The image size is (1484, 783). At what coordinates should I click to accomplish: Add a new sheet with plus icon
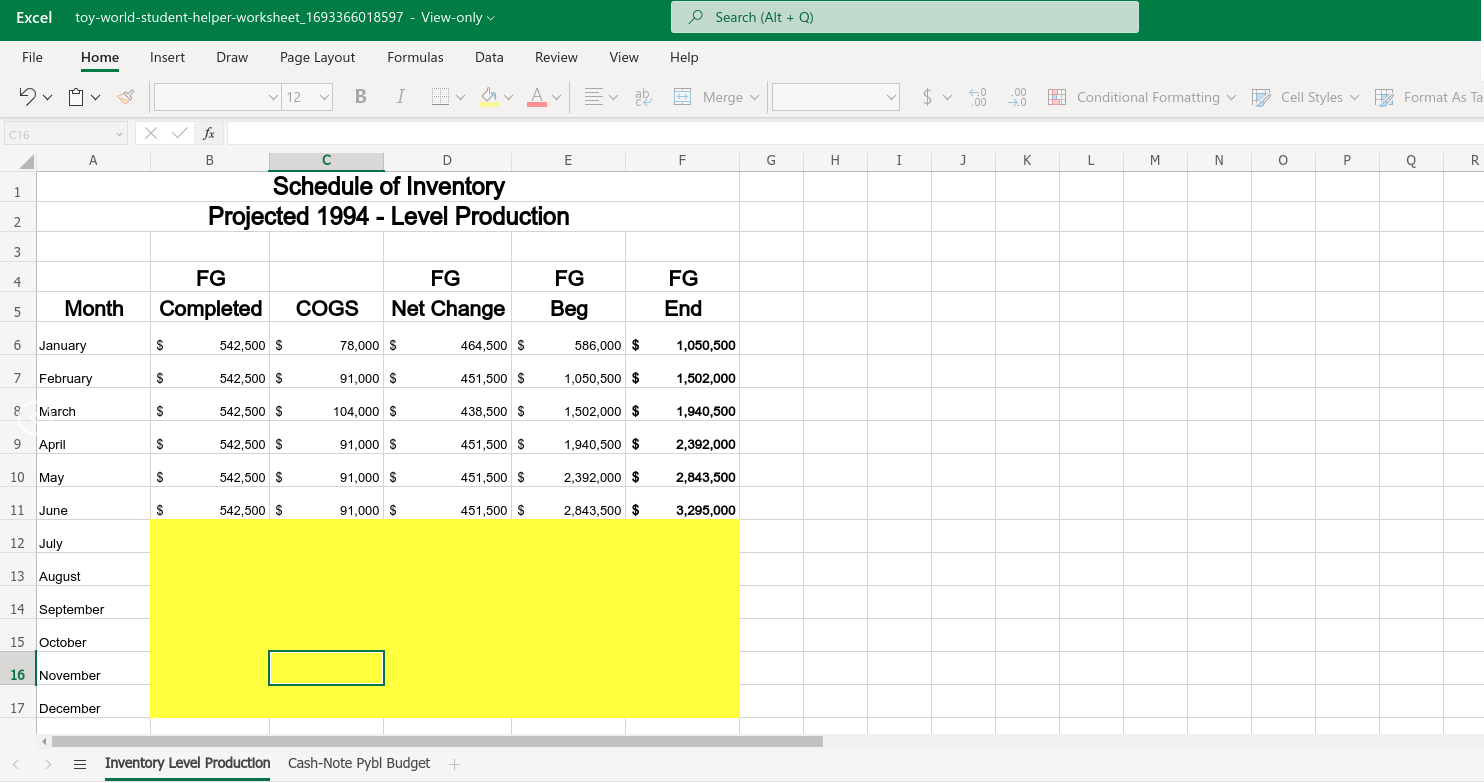(454, 764)
